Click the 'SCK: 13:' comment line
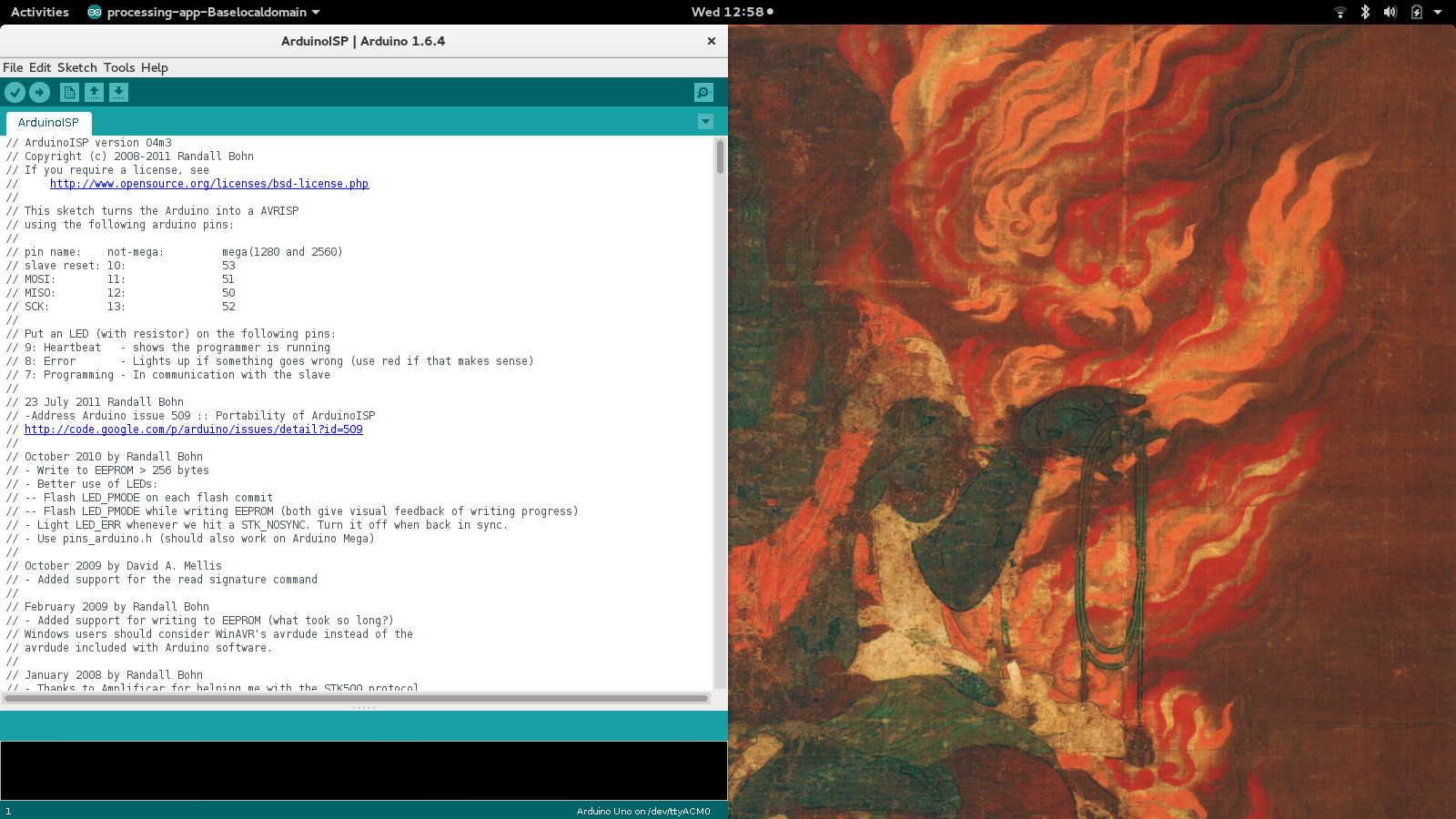Viewport: 1456px width, 819px height. click(x=121, y=307)
